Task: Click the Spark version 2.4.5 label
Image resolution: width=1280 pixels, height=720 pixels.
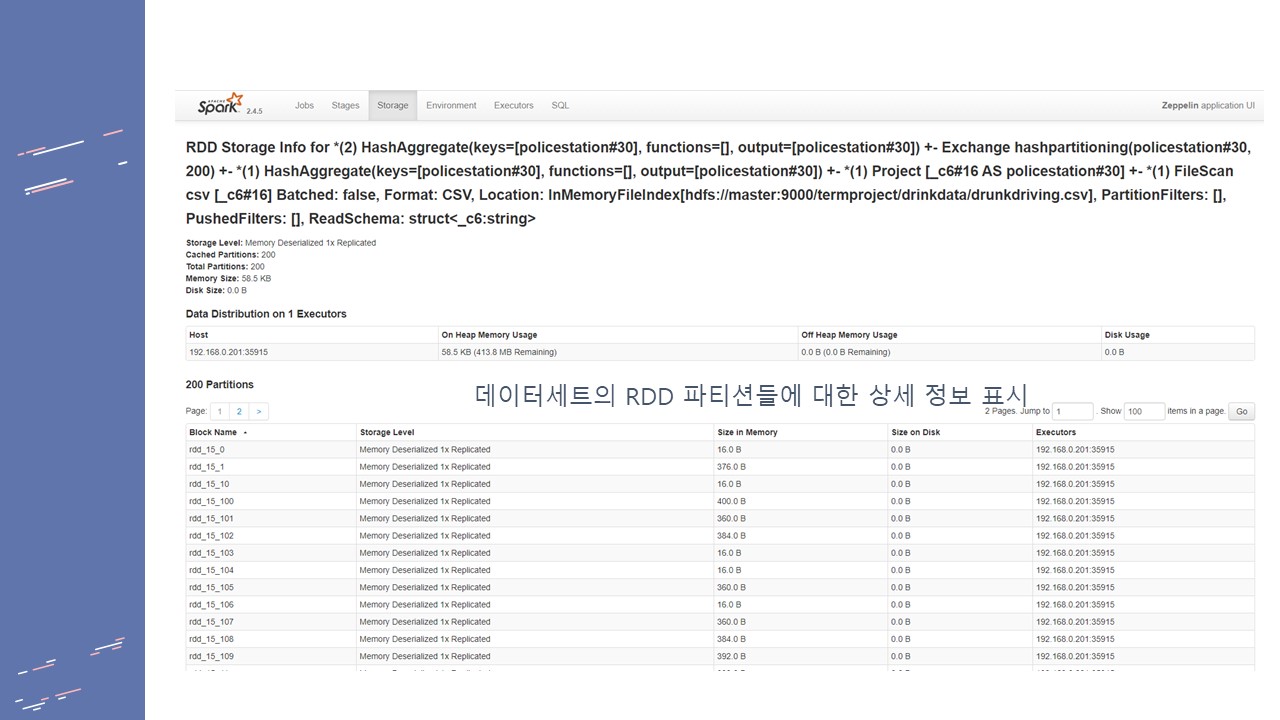Action: click(x=254, y=111)
